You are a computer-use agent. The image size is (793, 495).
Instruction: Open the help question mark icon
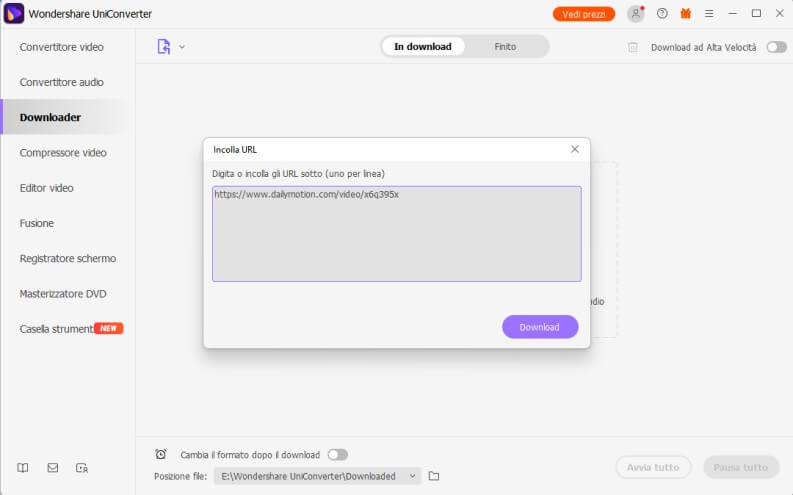(662, 14)
